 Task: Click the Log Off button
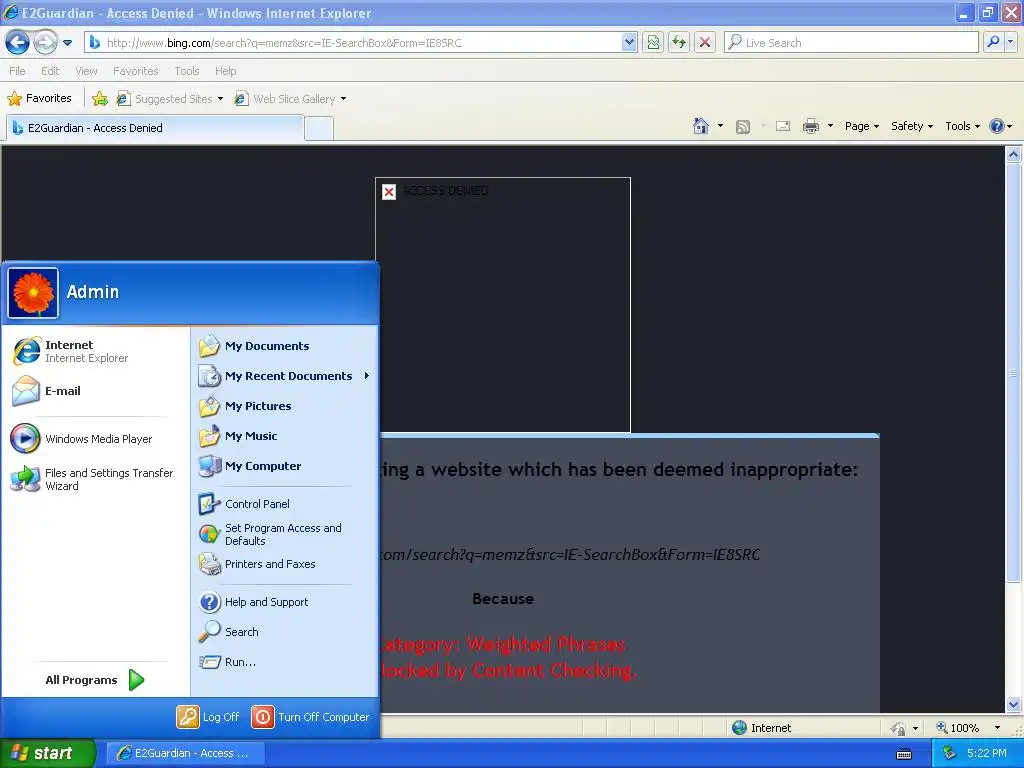click(x=208, y=717)
